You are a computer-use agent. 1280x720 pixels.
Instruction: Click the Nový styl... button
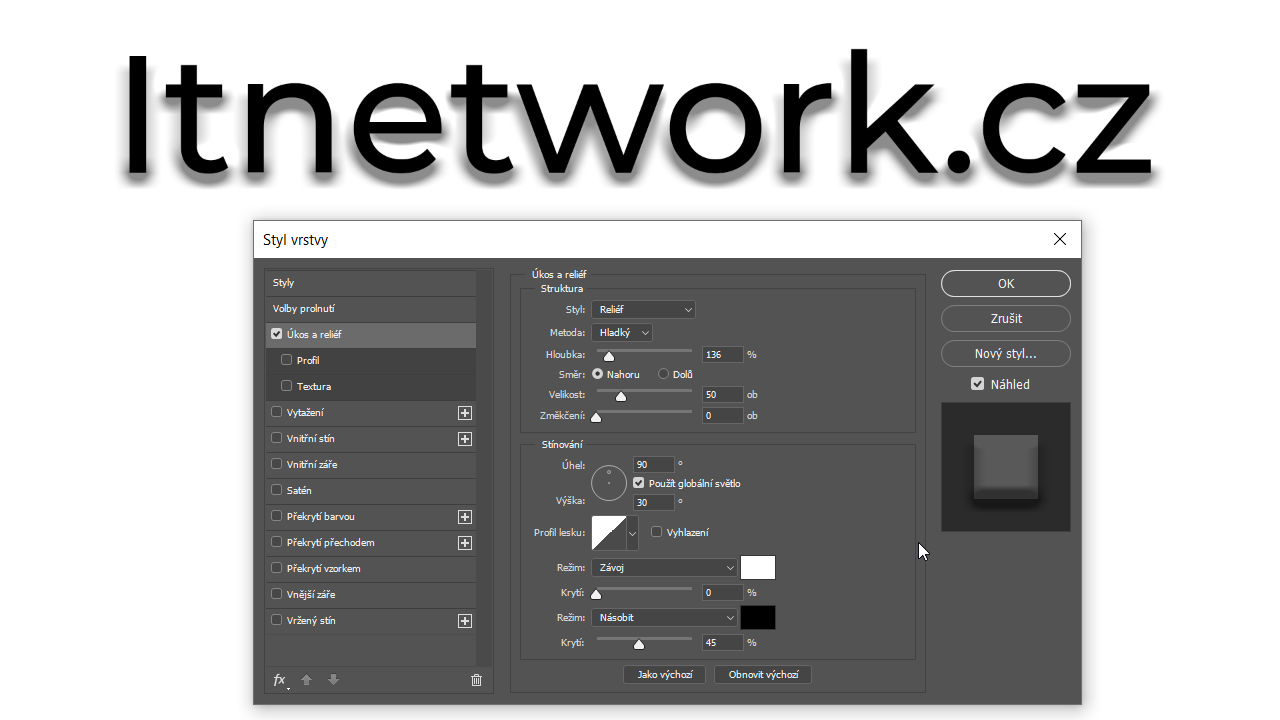[x=1006, y=354]
